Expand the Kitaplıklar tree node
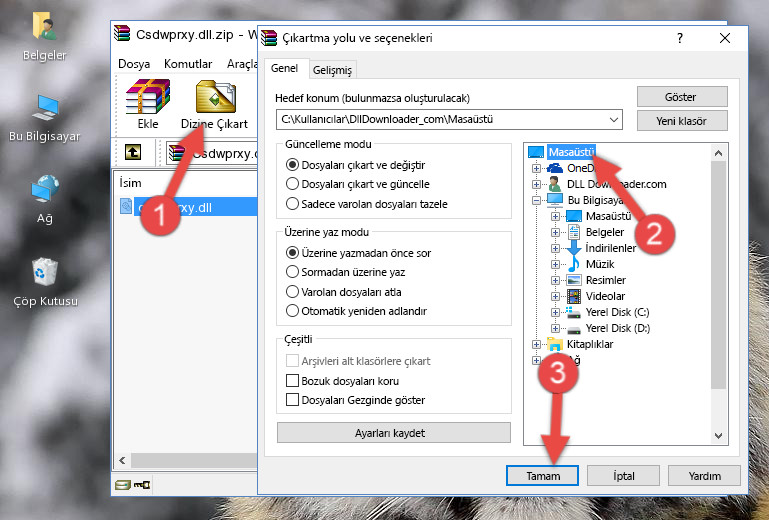 tap(536, 344)
